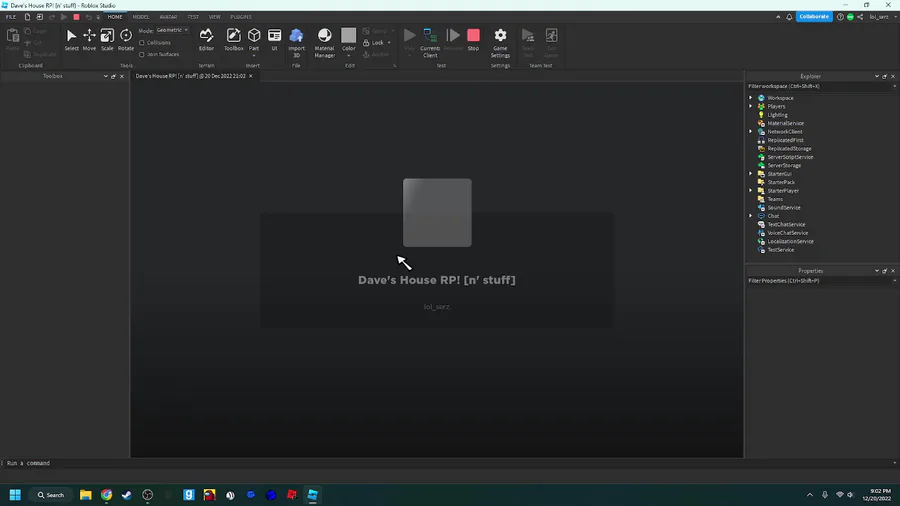Screen dimensions: 900x506
Task: Open the Color dropdown arrow
Action: click(x=348, y=56)
